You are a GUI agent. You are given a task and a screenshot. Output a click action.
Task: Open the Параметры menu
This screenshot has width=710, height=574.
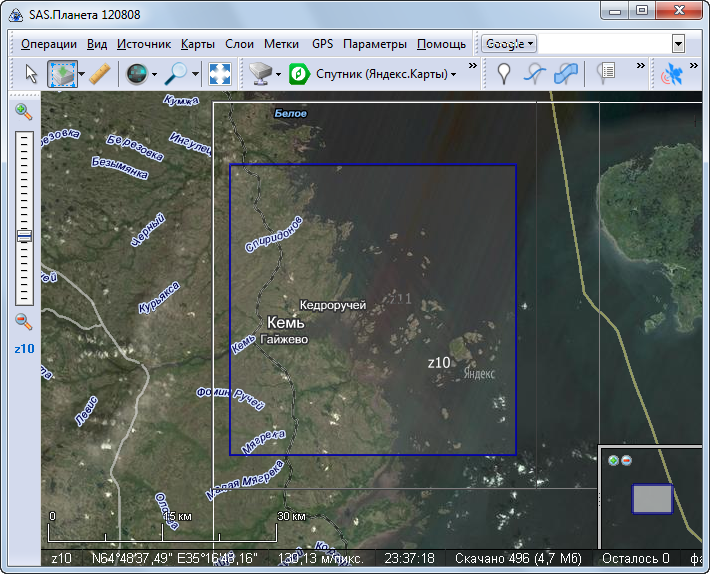click(374, 44)
